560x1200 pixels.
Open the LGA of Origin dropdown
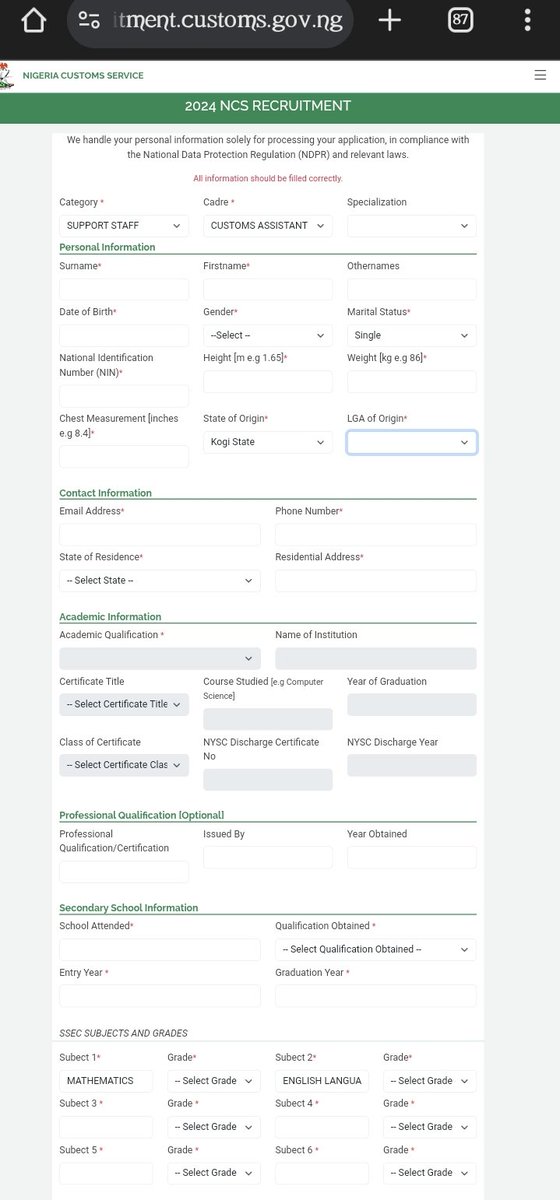[x=412, y=441]
